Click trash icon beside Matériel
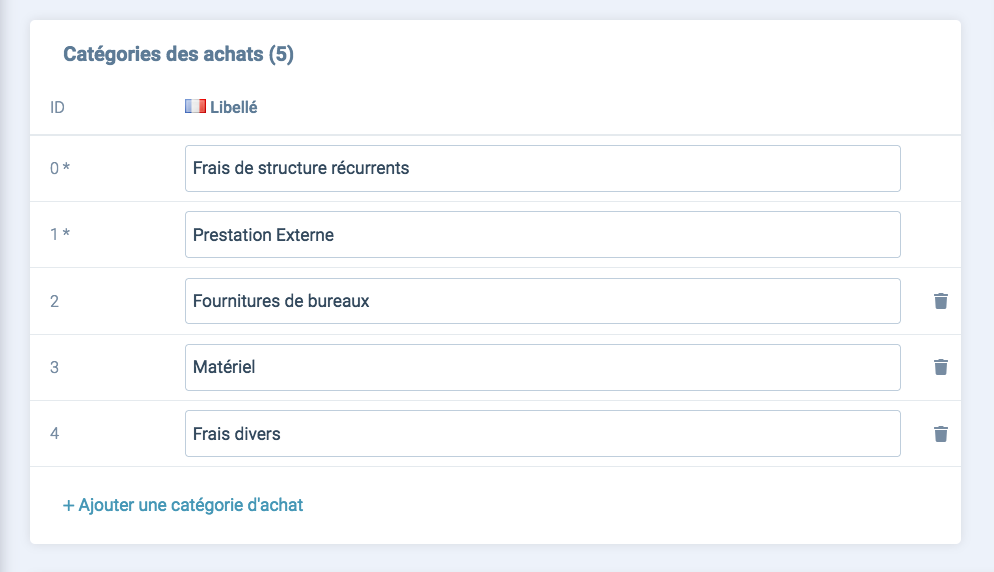 (941, 367)
